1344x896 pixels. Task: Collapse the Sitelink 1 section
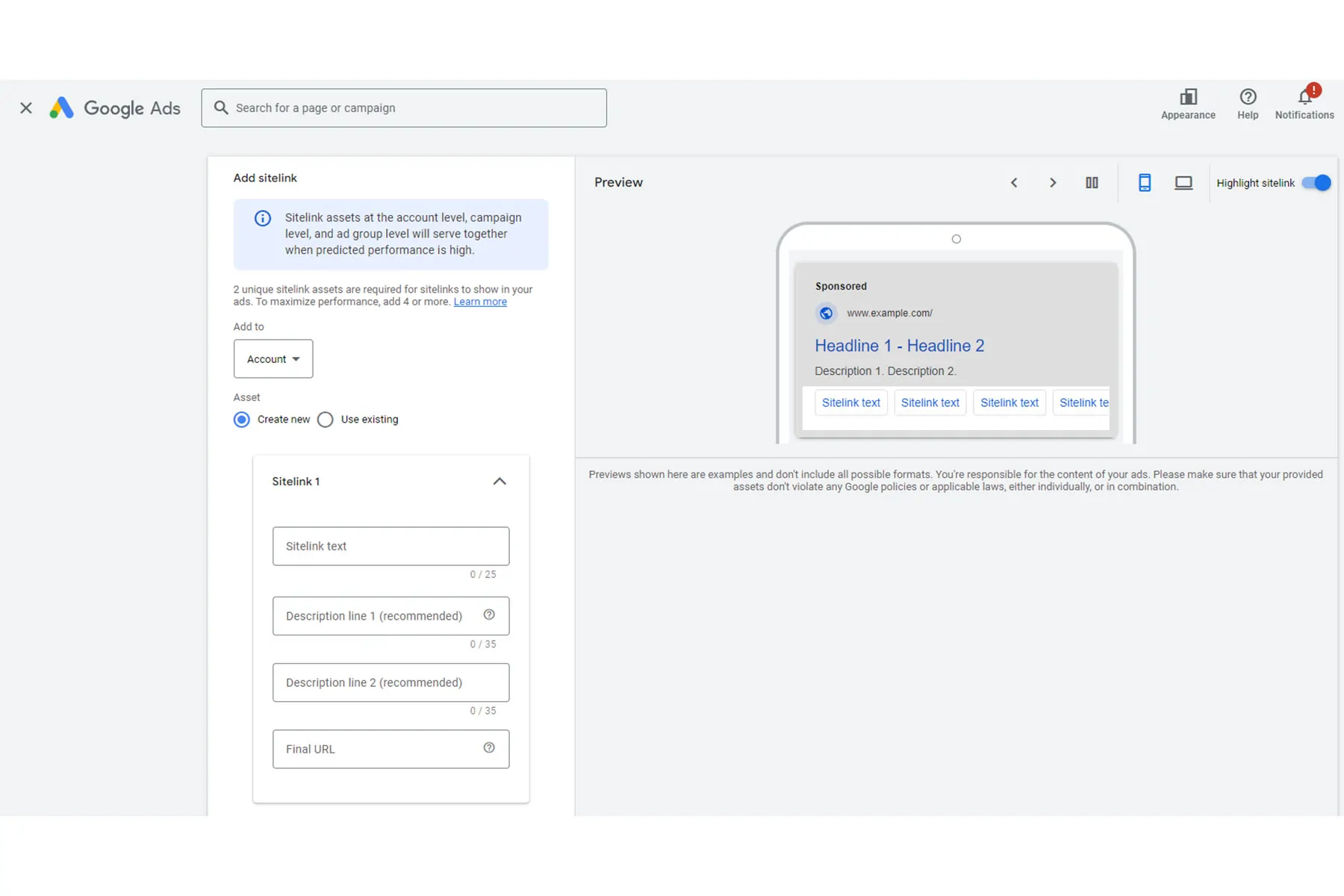click(x=500, y=482)
